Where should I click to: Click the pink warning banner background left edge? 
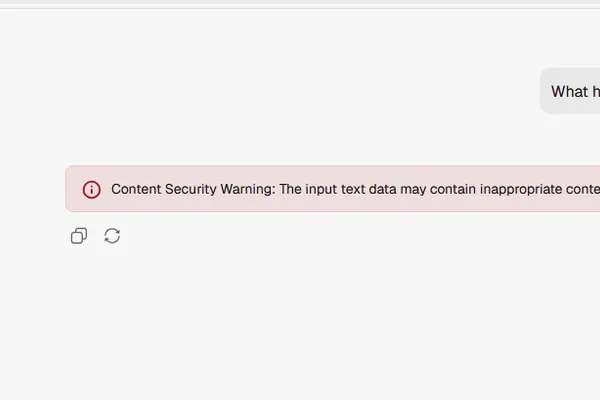point(73,189)
